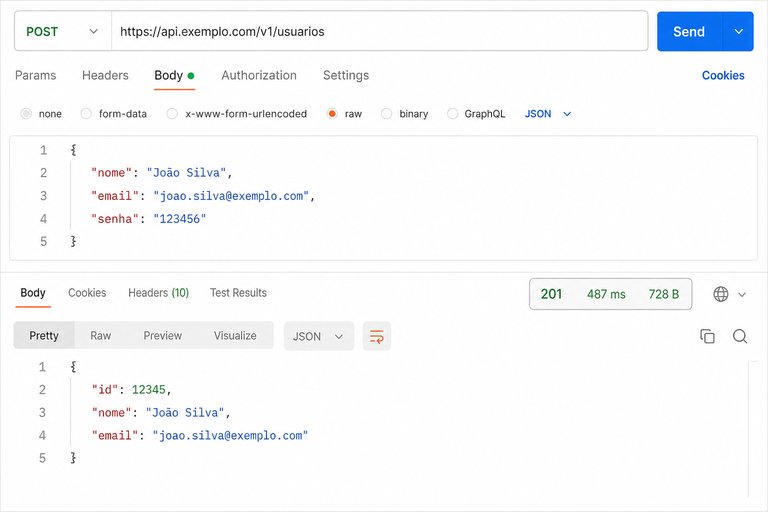The height and width of the screenshot is (512, 768).
Task: Select the binary body type
Action: 386,114
